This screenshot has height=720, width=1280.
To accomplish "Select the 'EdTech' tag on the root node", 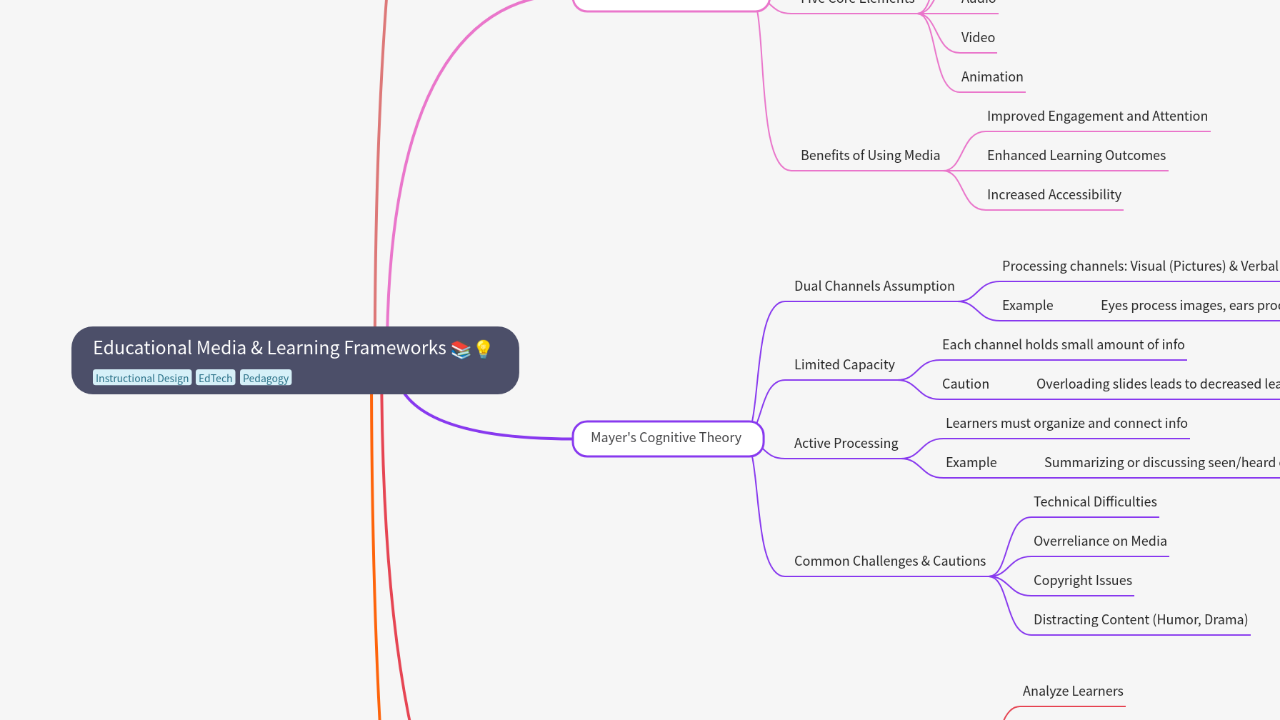I will pyautogui.click(x=215, y=377).
